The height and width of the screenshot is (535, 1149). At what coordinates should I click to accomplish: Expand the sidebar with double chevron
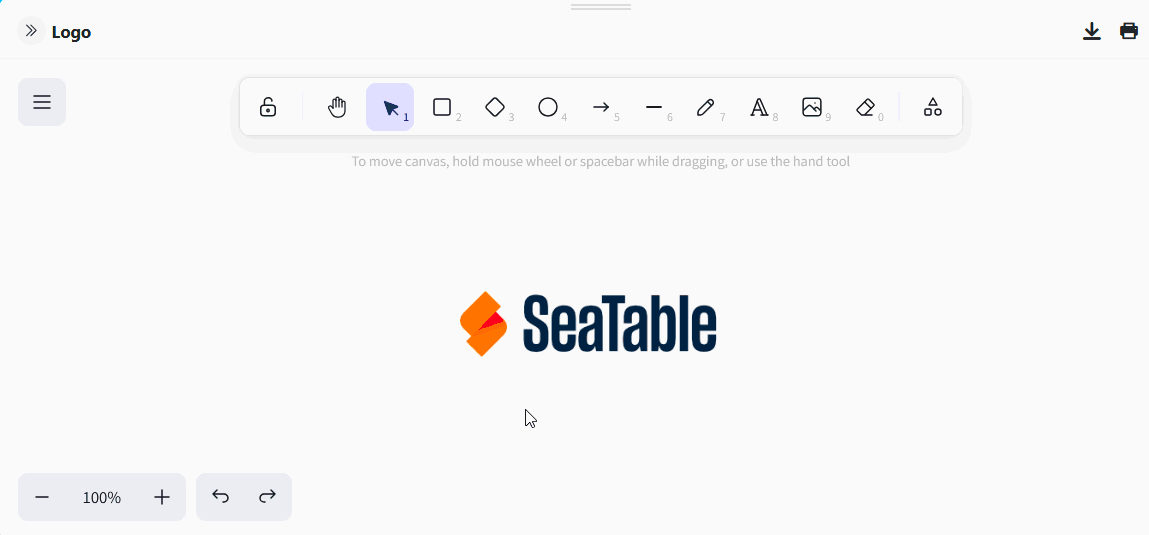pos(31,31)
